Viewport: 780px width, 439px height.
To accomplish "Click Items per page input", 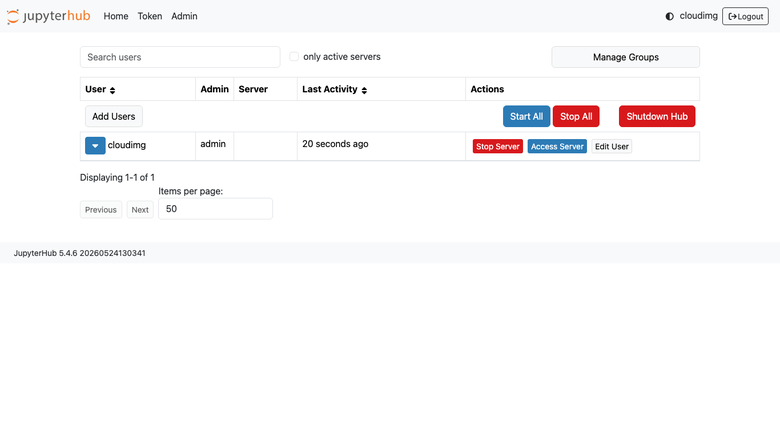I will pos(215,209).
